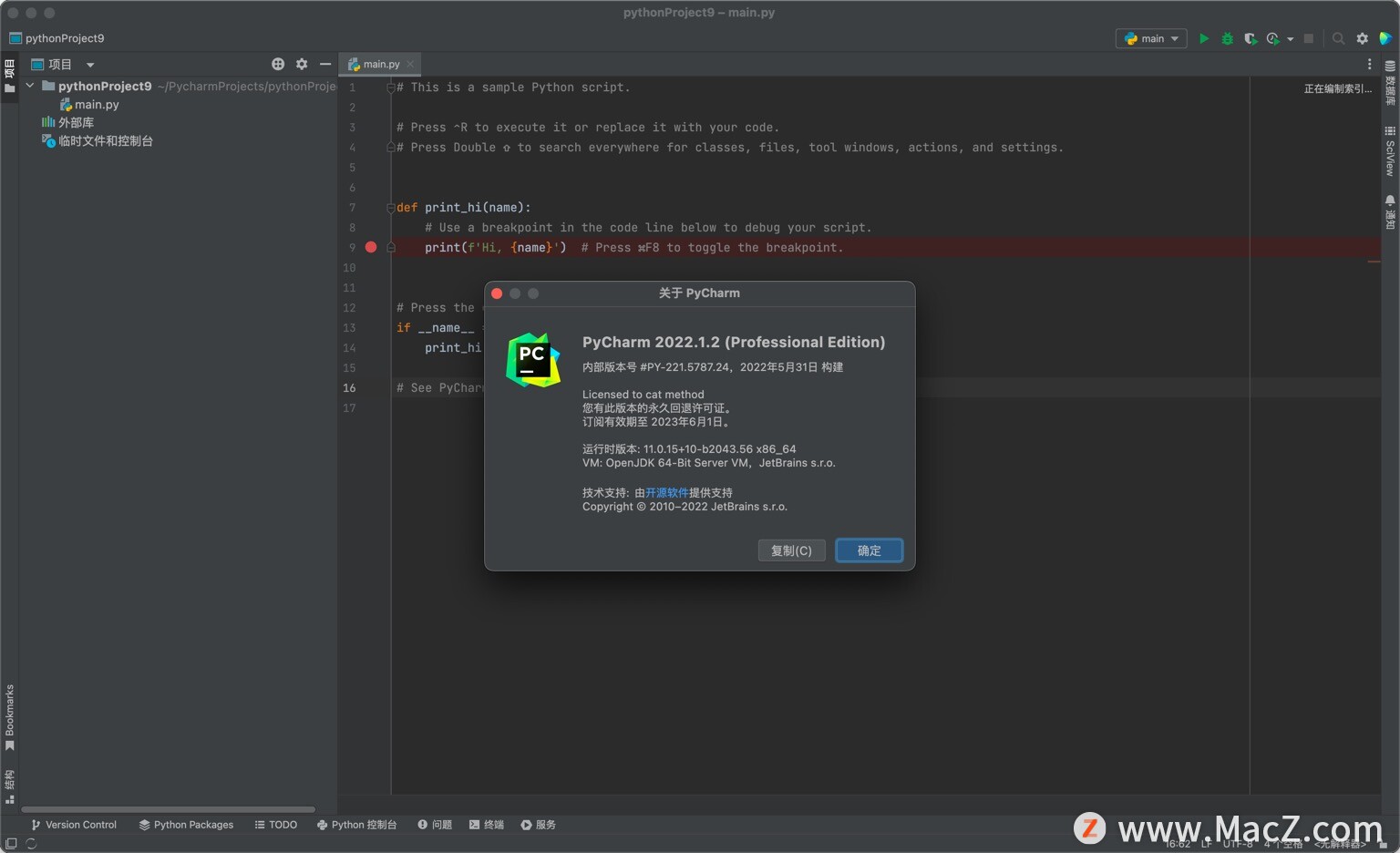Open the 服务 services tool window

pyautogui.click(x=538, y=825)
